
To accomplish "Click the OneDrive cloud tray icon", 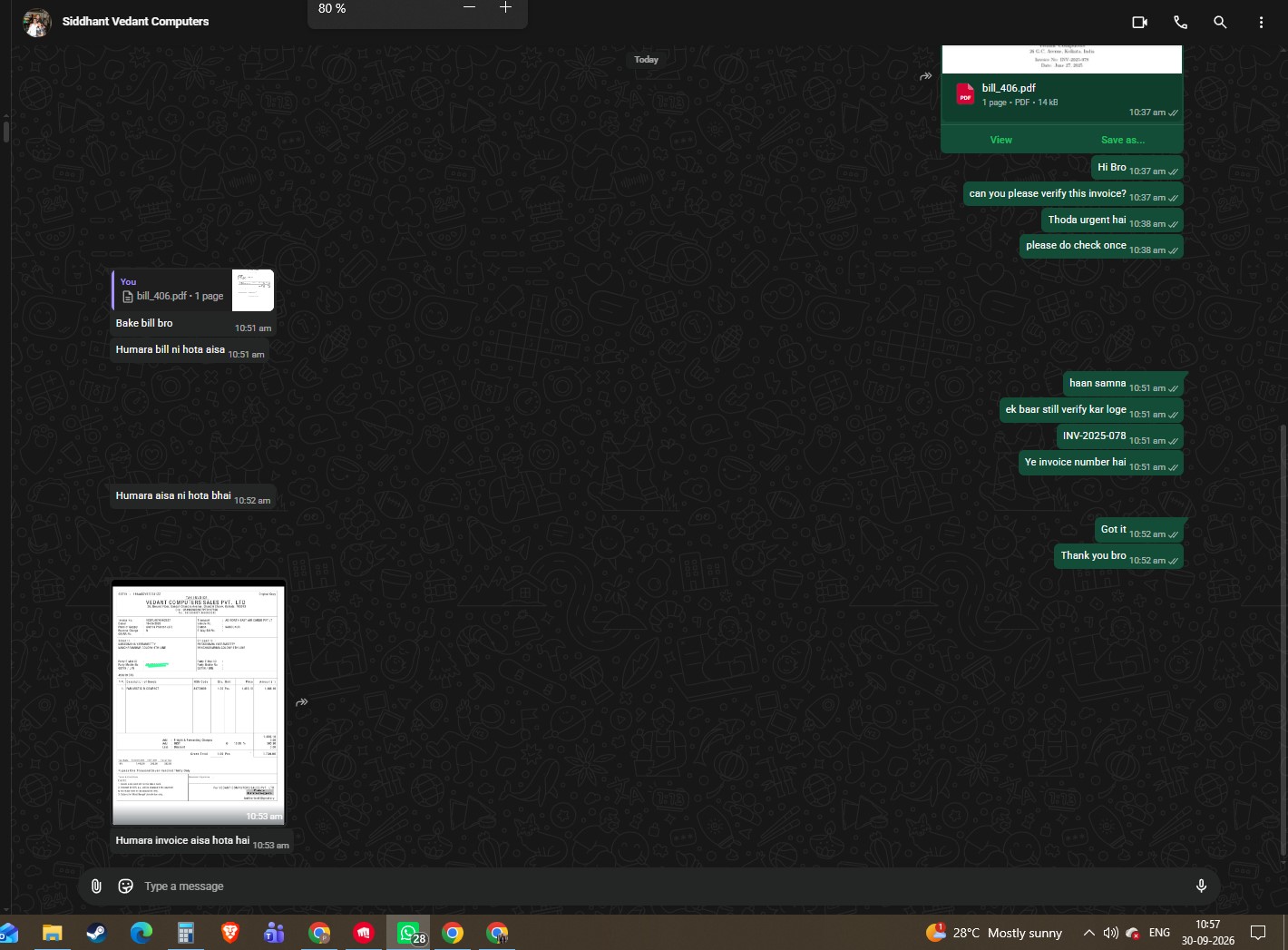I will (1132, 933).
